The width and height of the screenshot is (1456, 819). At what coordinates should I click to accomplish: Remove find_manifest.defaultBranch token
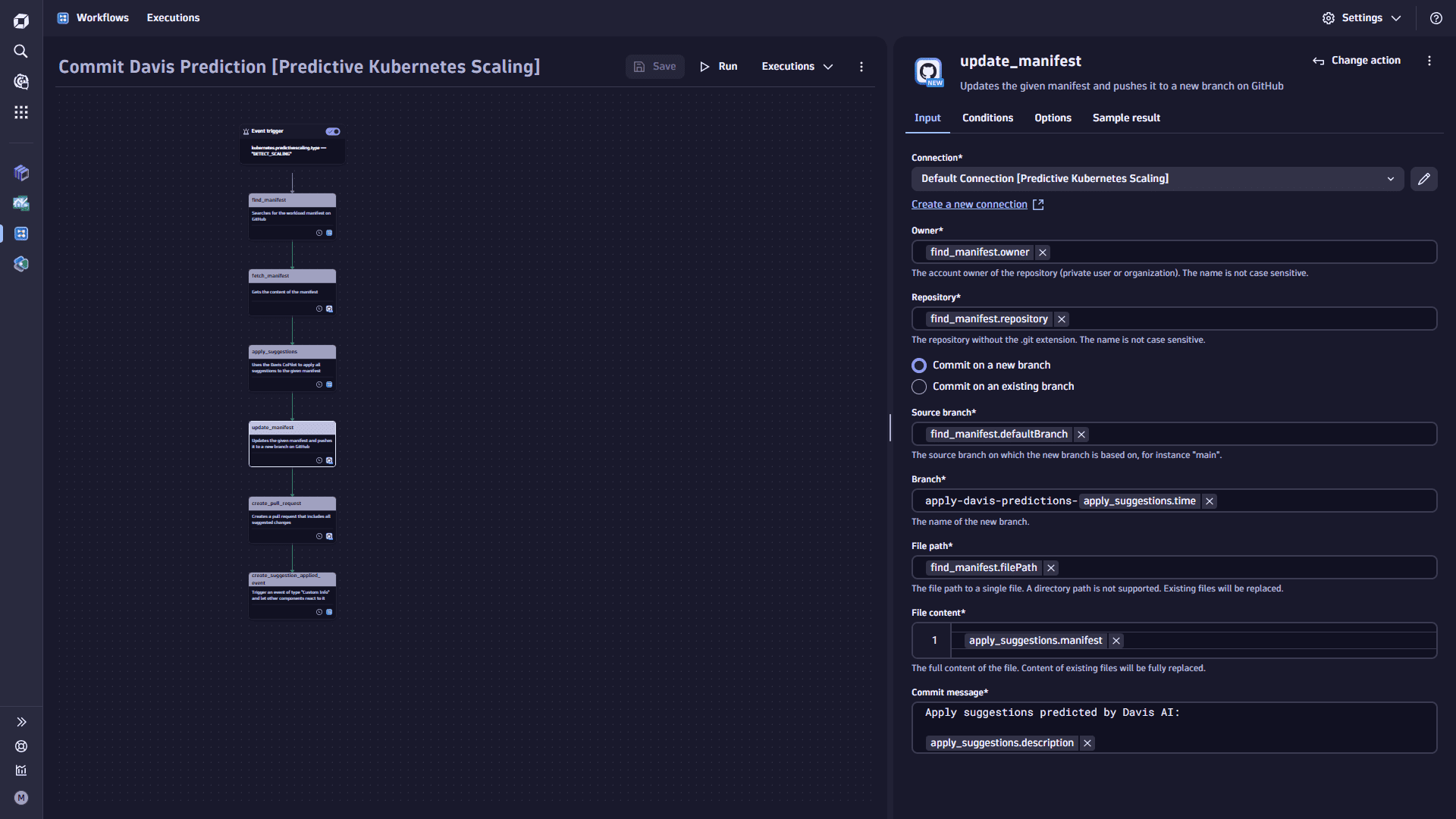pyautogui.click(x=1081, y=435)
